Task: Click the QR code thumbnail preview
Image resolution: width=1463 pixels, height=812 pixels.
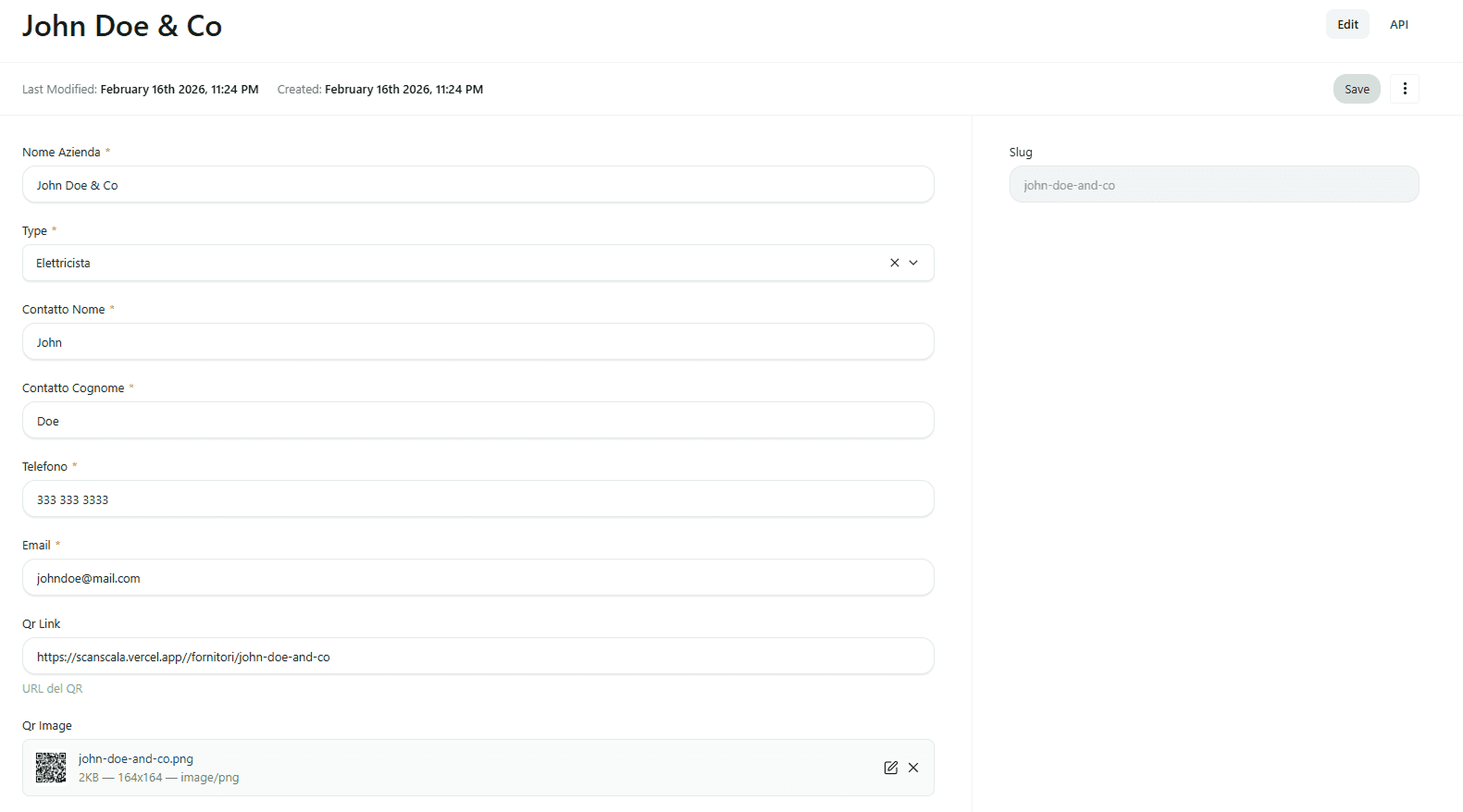Action: click(x=51, y=768)
